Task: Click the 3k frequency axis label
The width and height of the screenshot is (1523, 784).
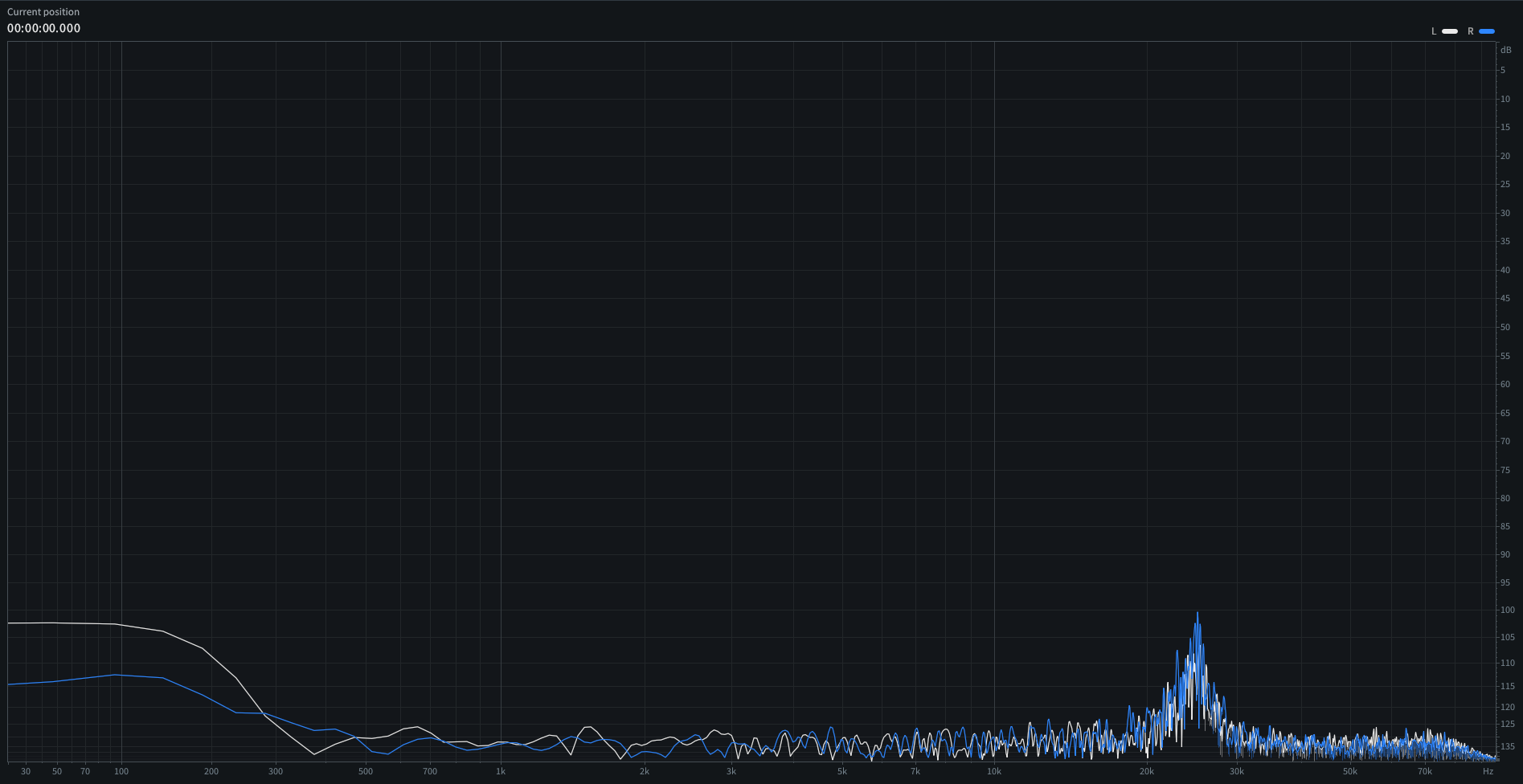Action: 731,771
